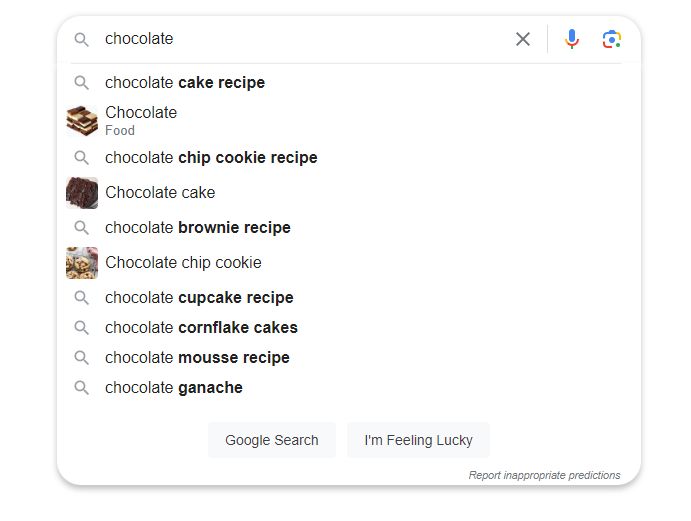Click the Google Search button
The image size is (691, 521).
point(272,440)
